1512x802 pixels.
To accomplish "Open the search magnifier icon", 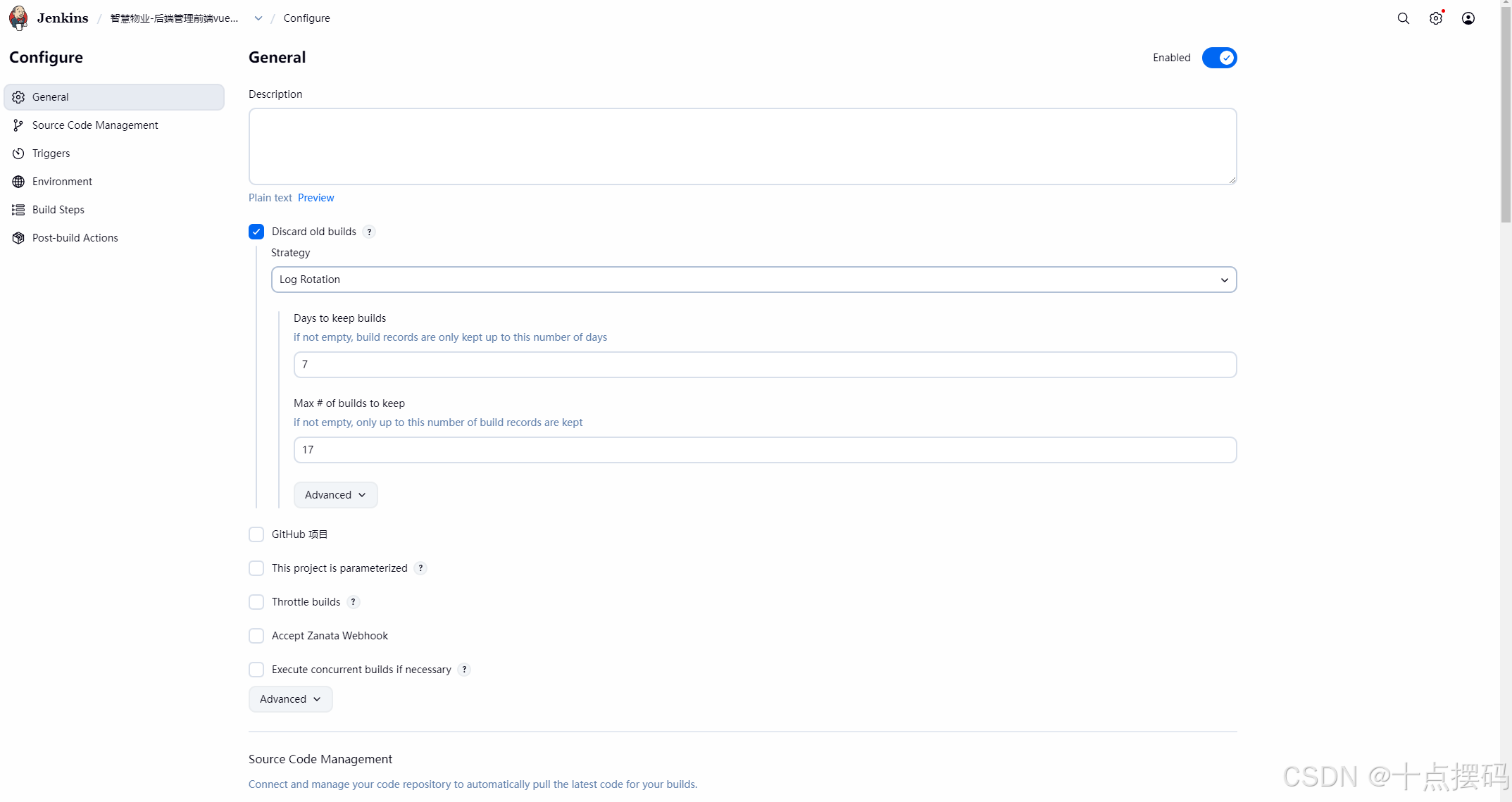I will click(x=1403, y=18).
